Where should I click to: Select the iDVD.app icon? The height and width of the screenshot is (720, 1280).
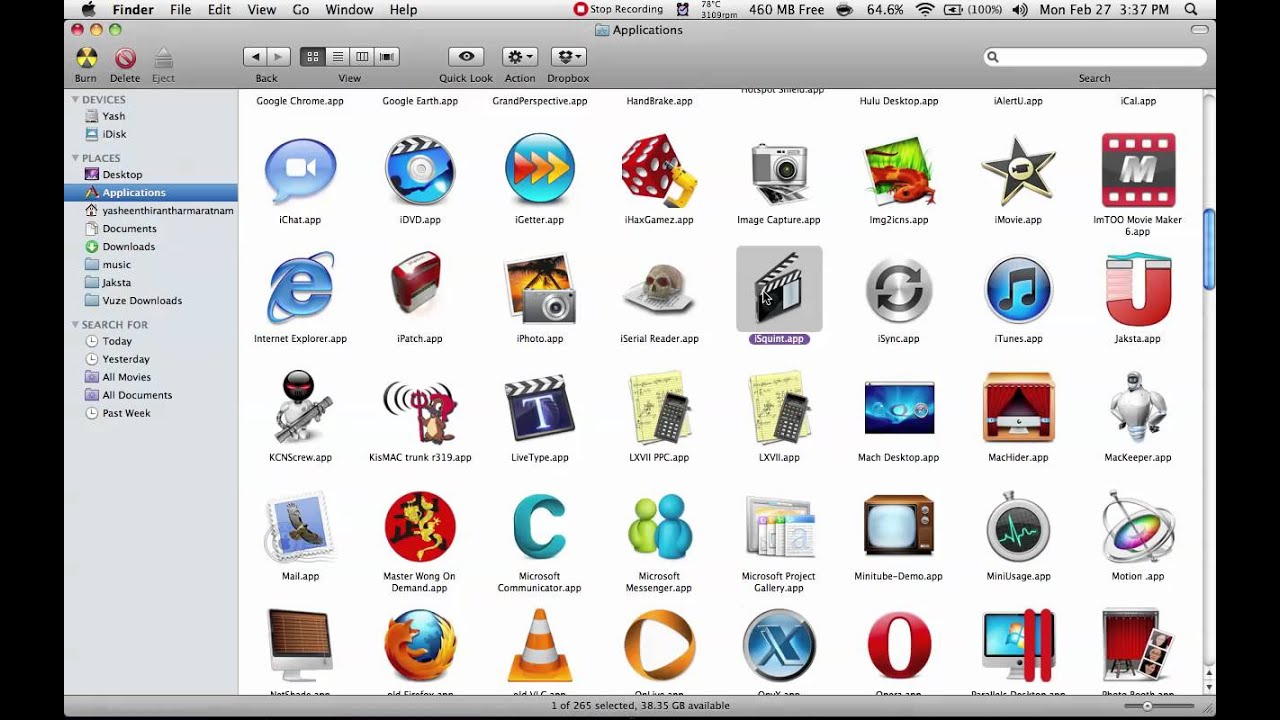click(420, 171)
